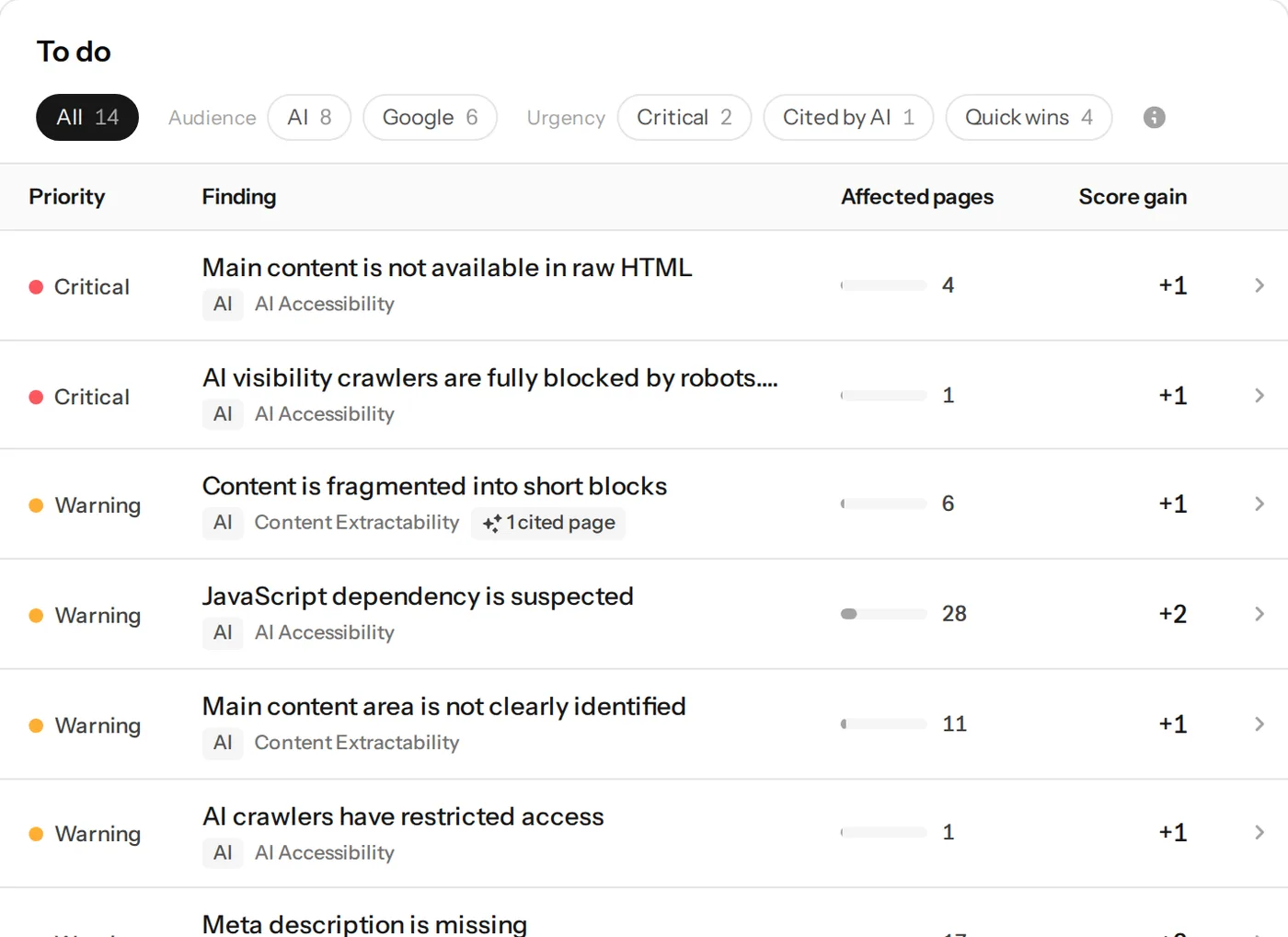Screen dimensions: 1288x937
Task: Click the Priority column header
Action: [x=67, y=197]
